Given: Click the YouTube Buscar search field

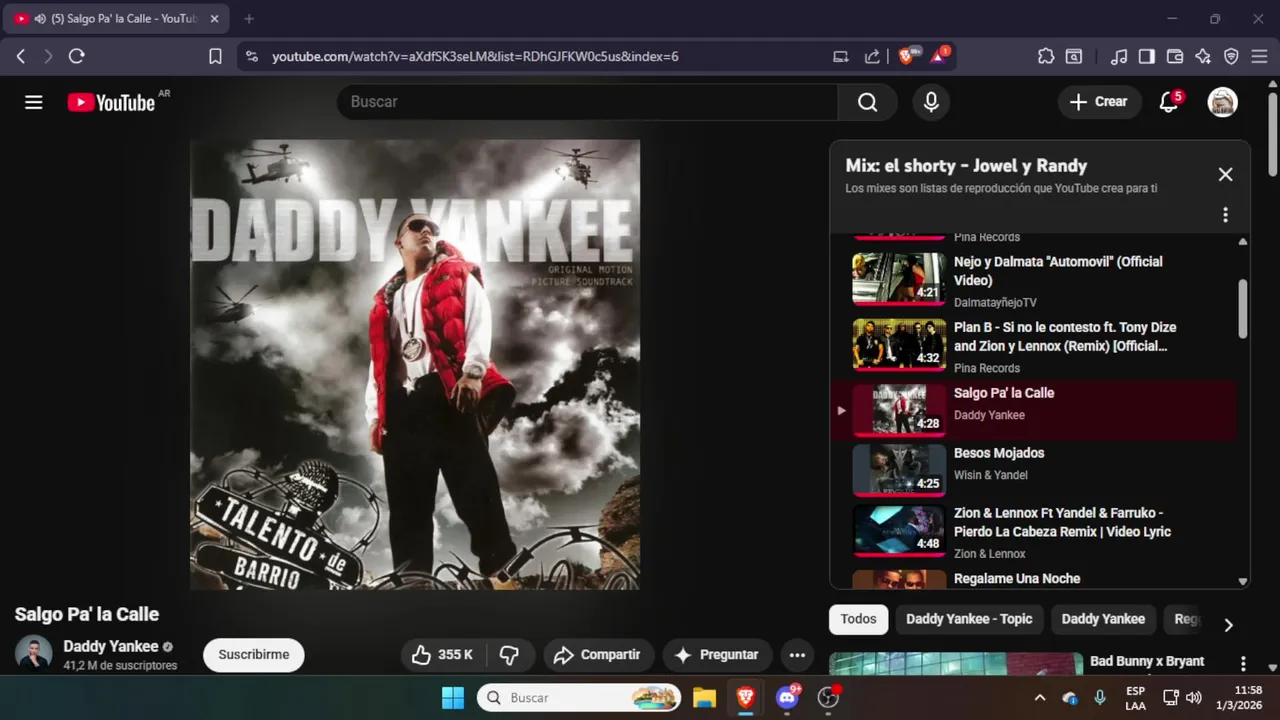Looking at the screenshot, I should click(588, 102).
